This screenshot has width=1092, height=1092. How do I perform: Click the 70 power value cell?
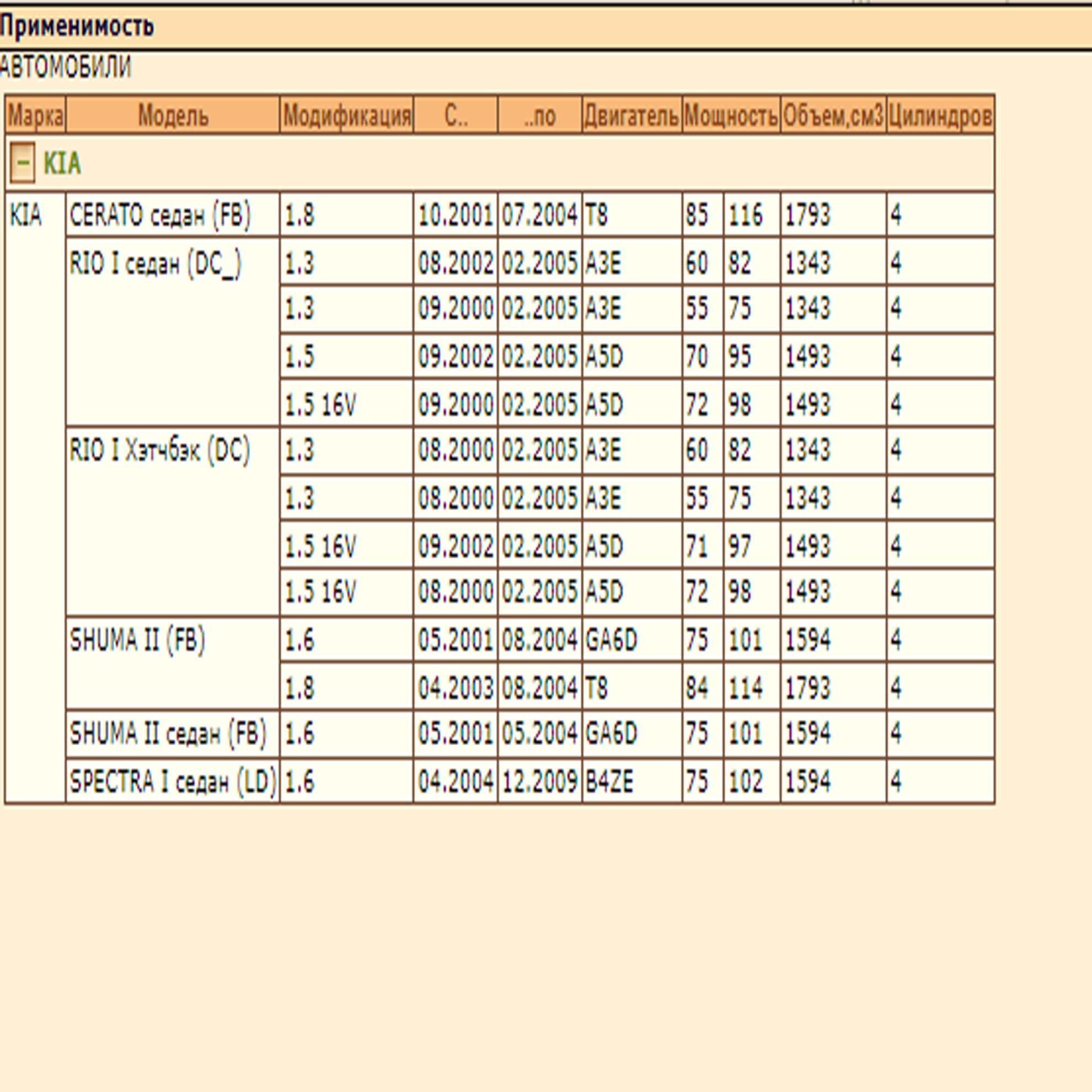click(x=703, y=356)
